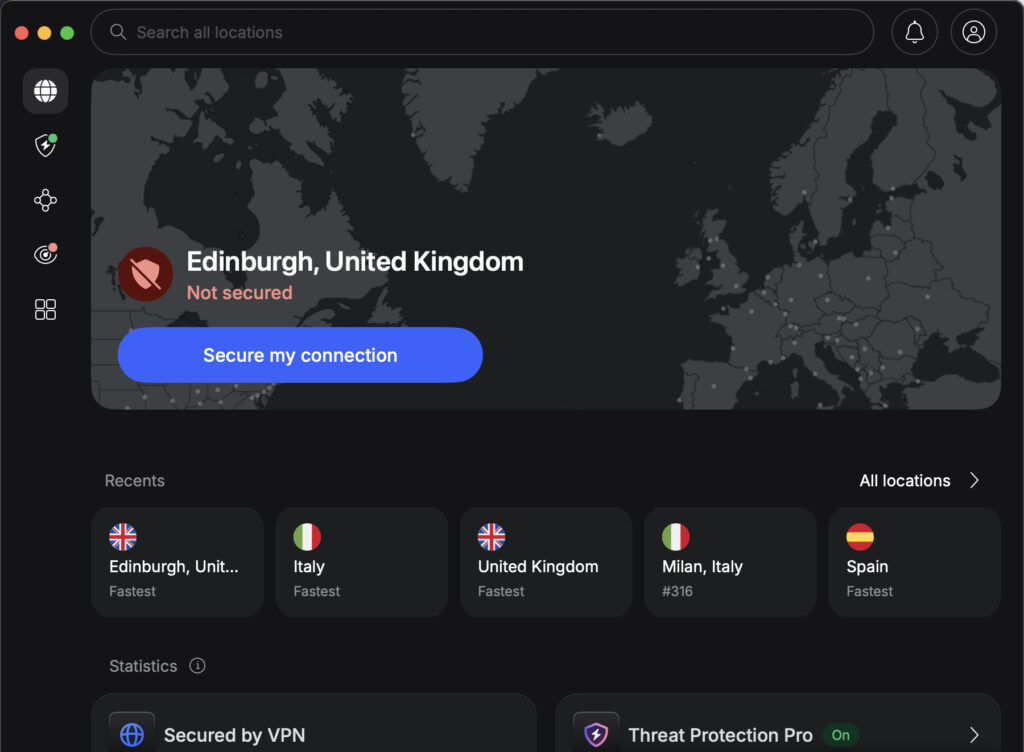Open the Statistics info tooltip
This screenshot has height=752, width=1024.
(x=197, y=666)
